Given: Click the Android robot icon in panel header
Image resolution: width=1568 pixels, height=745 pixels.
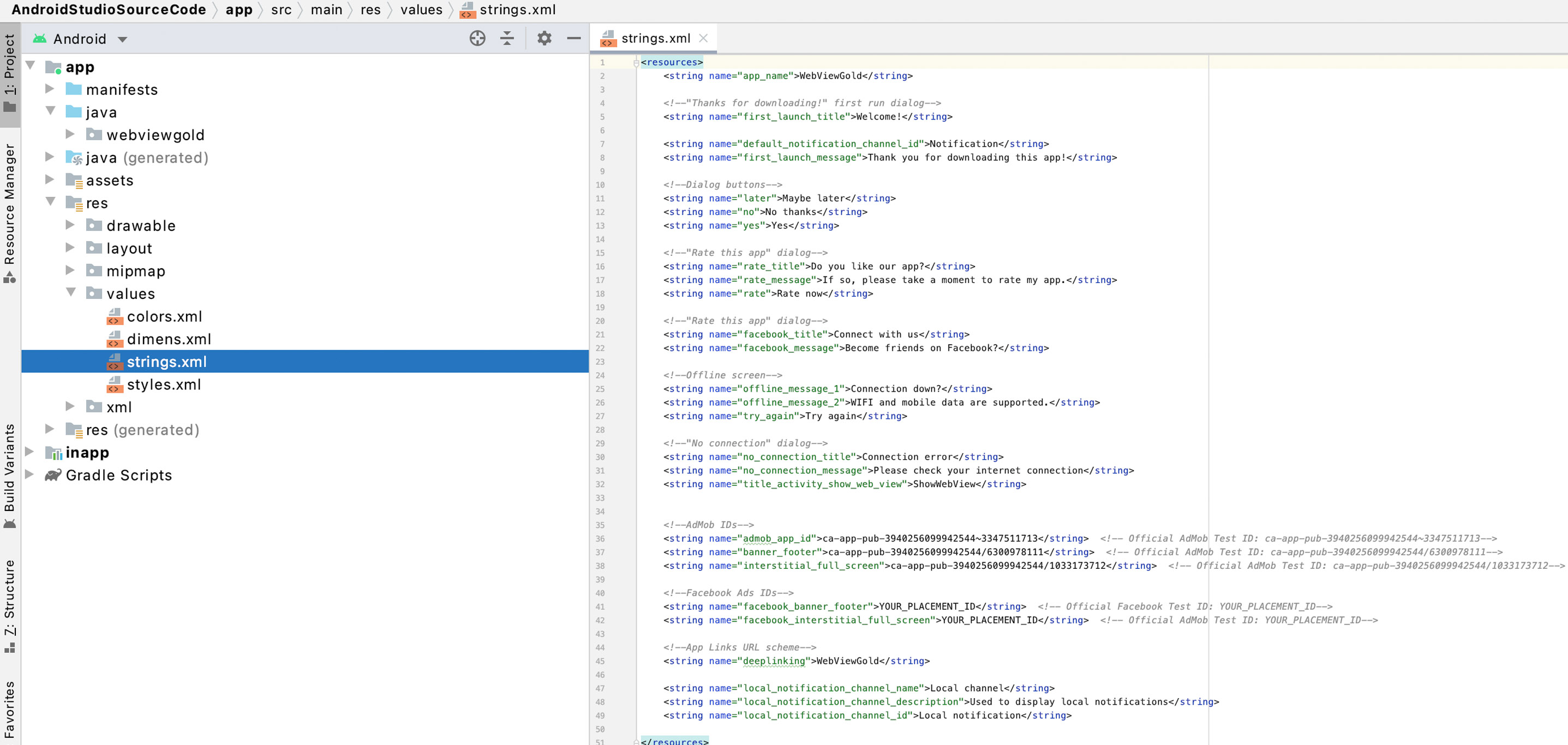Looking at the screenshot, I should 40,38.
